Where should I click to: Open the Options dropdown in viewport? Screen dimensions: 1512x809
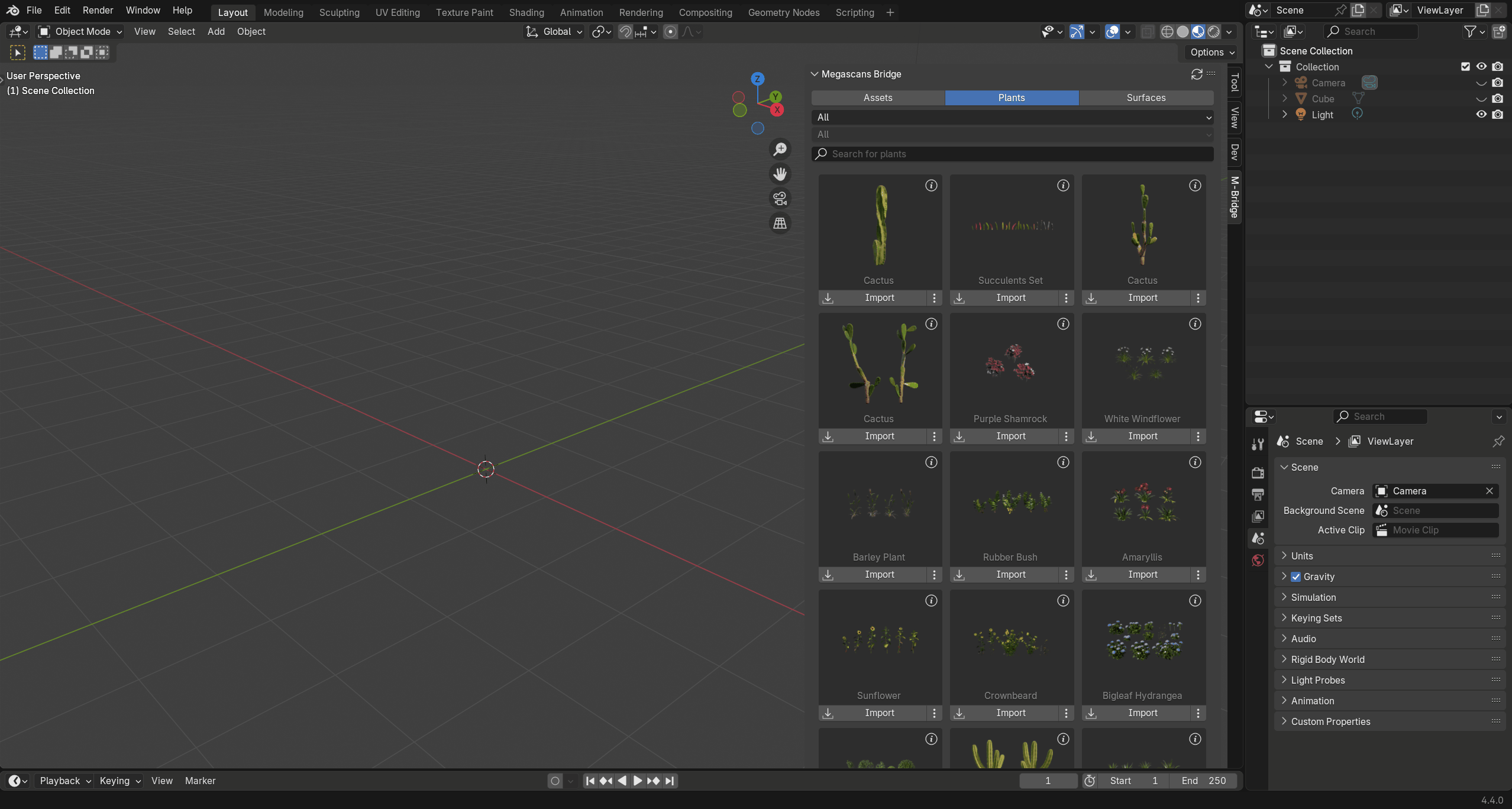[x=1212, y=52]
